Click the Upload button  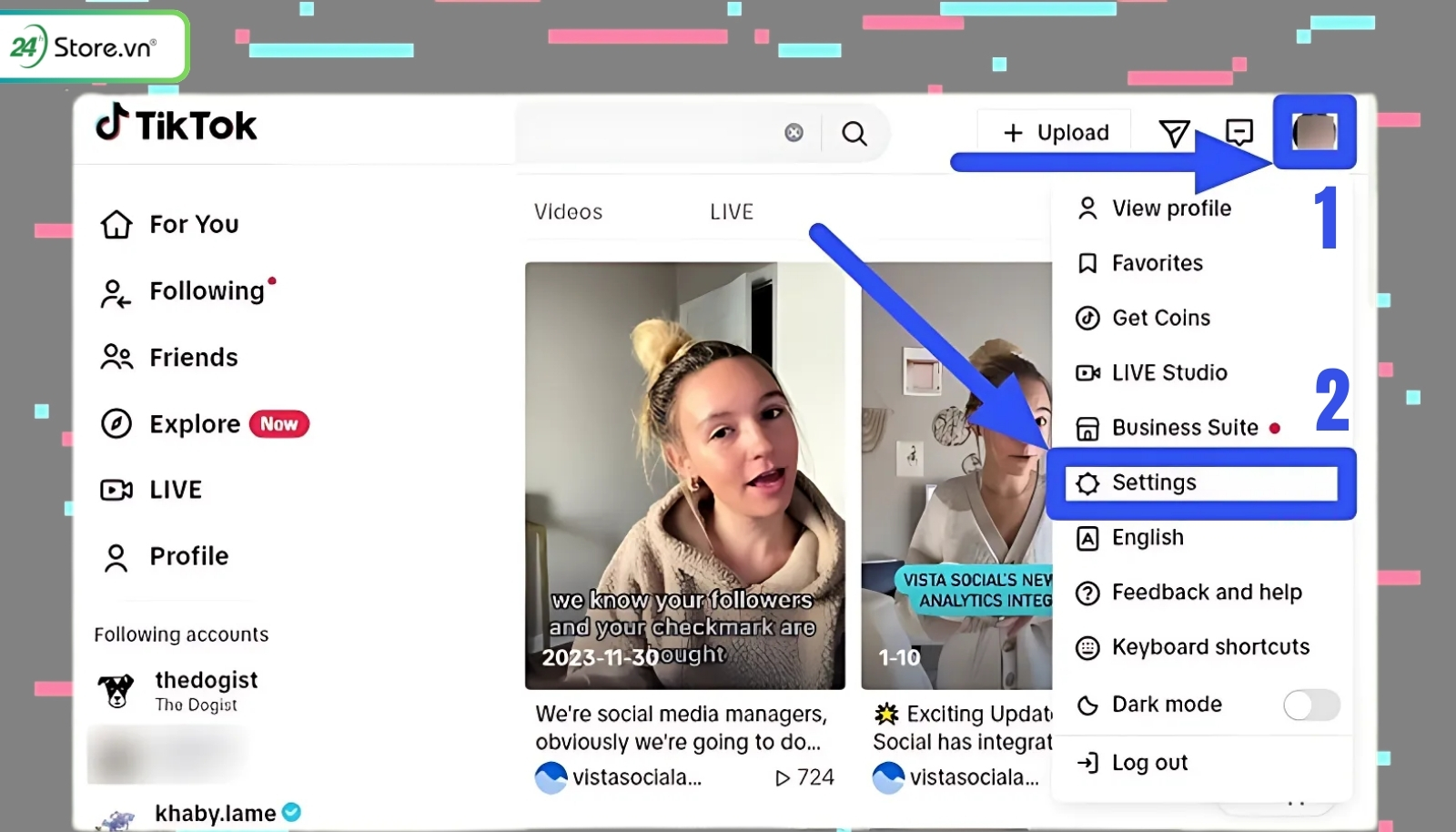pyautogui.click(x=1055, y=133)
